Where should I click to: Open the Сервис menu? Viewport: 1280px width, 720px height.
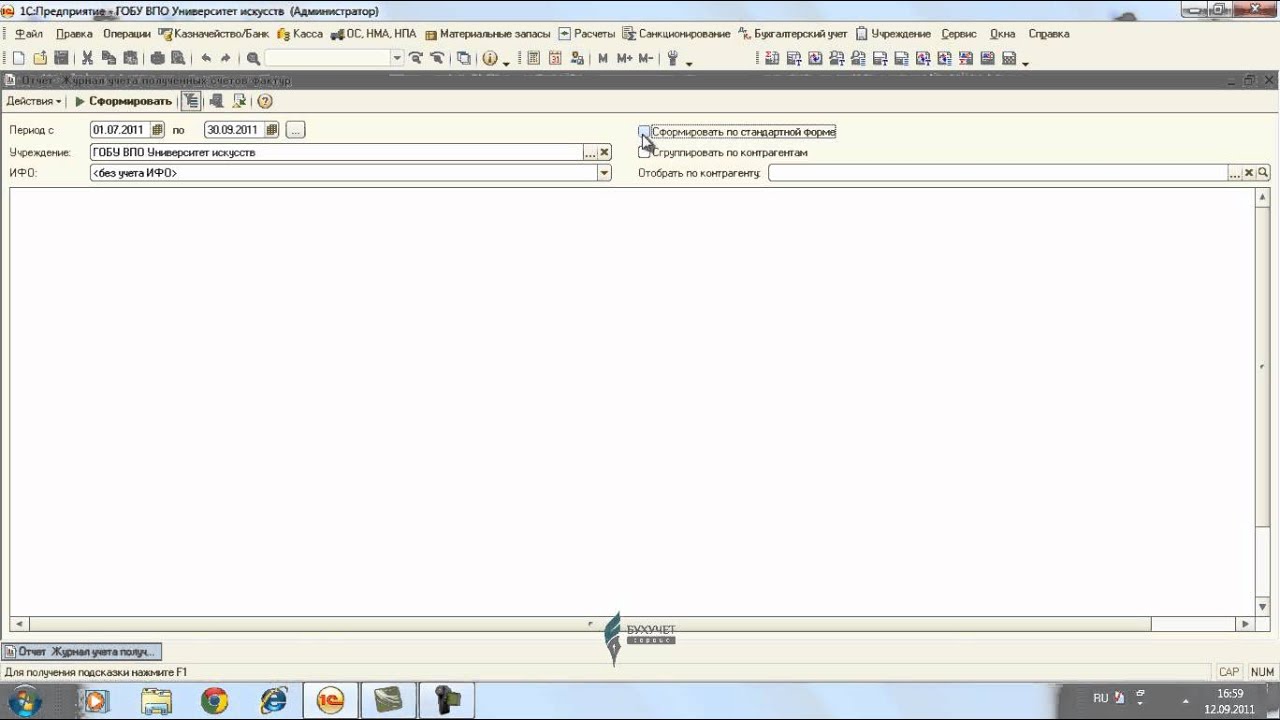point(958,34)
